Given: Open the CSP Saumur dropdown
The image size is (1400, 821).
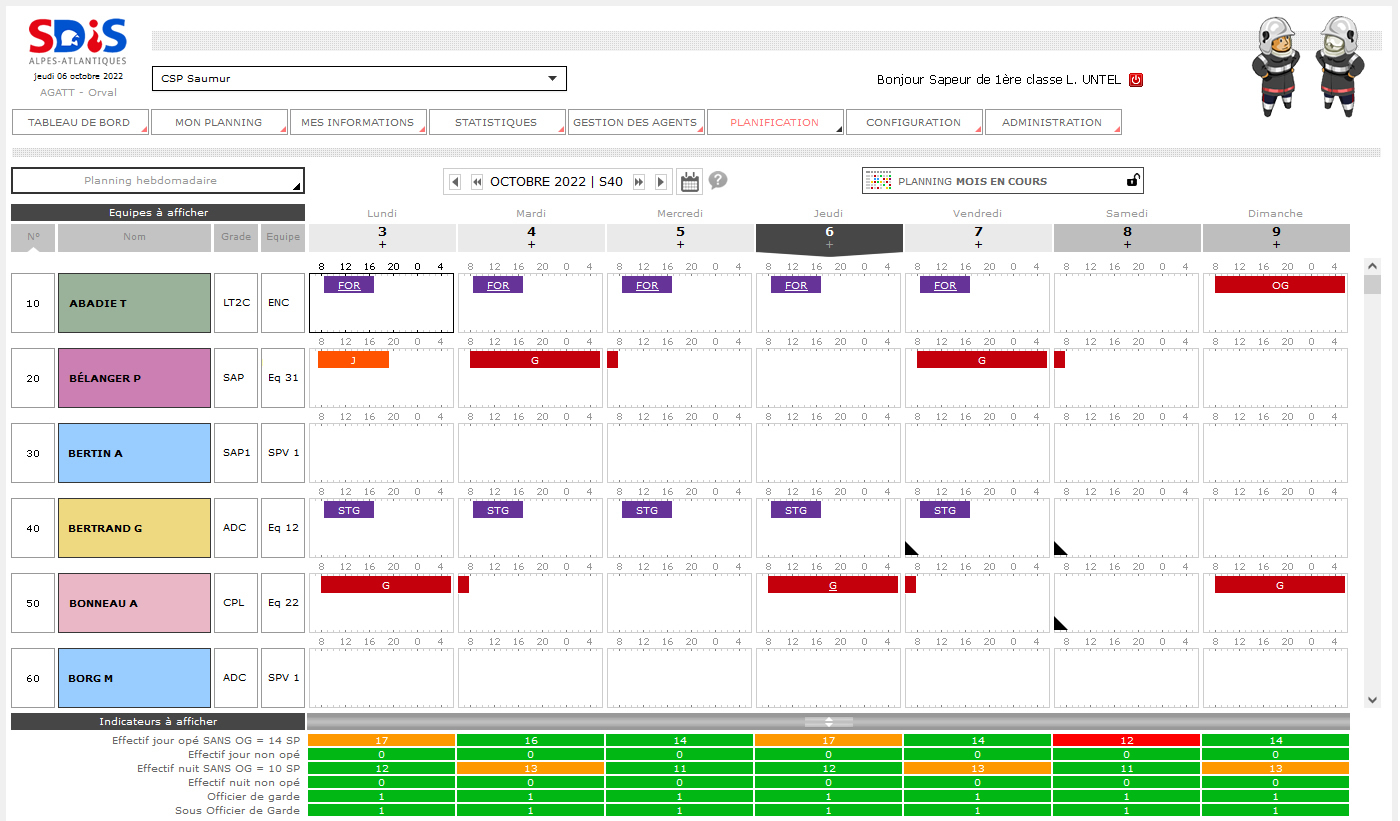Looking at the screenshot, I should click(359, 78).
